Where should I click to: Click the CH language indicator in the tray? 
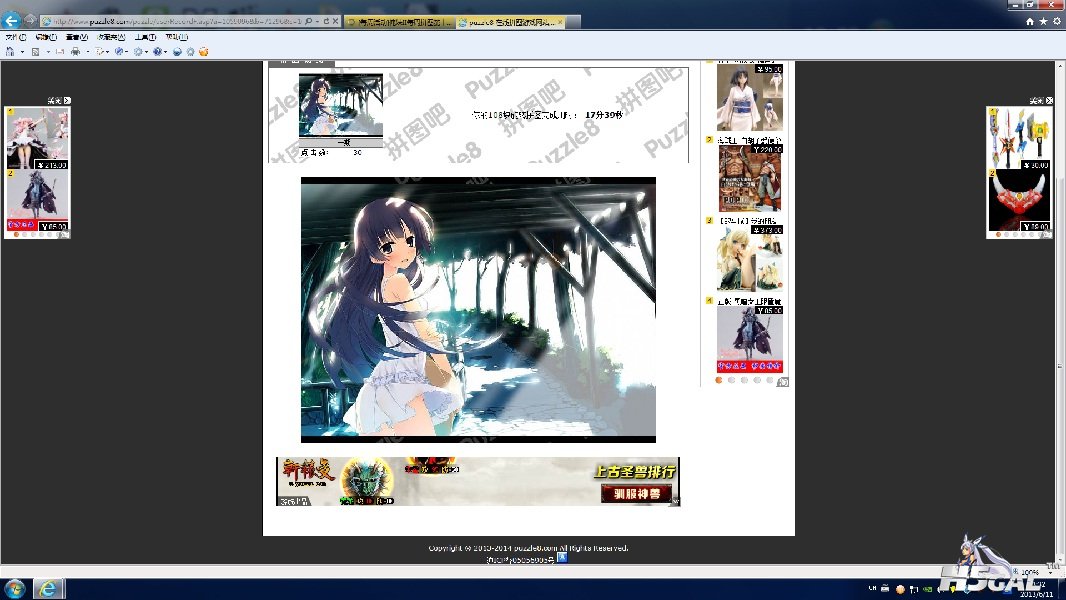[872, 588]
